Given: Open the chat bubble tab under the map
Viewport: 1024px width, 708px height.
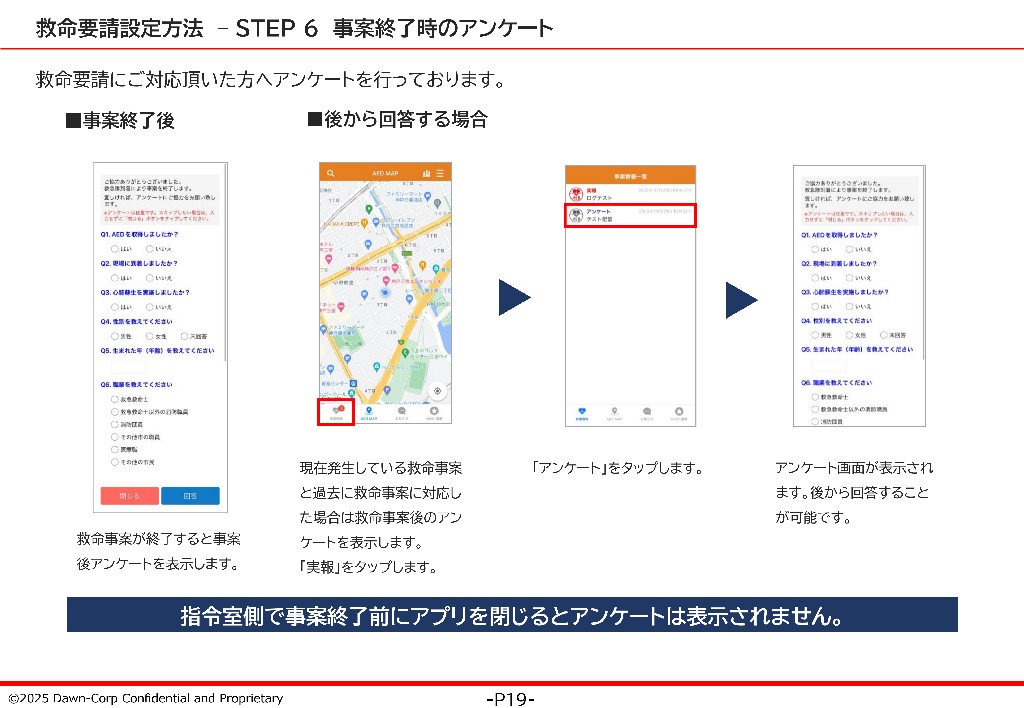Looking at the screenshot, I should point(402,412).
